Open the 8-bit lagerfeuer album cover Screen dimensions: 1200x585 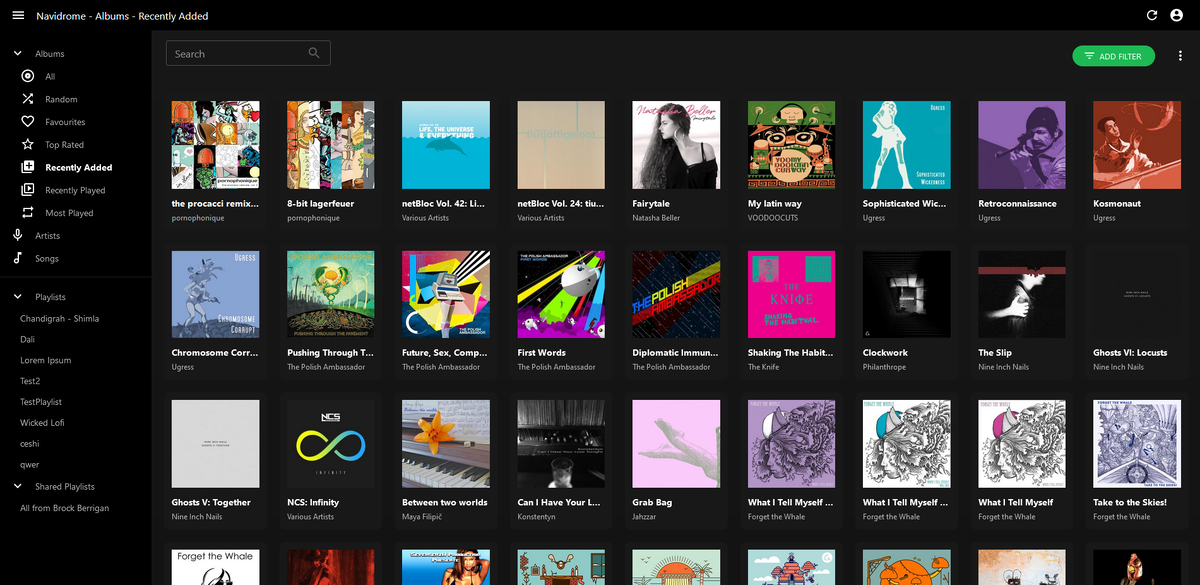pyautogui.click(x=331, y=145)
